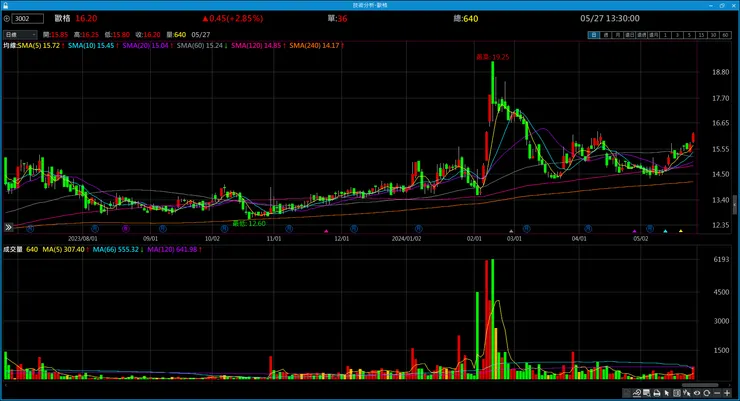Click the plus zoom-in icon in bottom toolbar
Viewport: 740px width, 401px height.
click(727, 393)
